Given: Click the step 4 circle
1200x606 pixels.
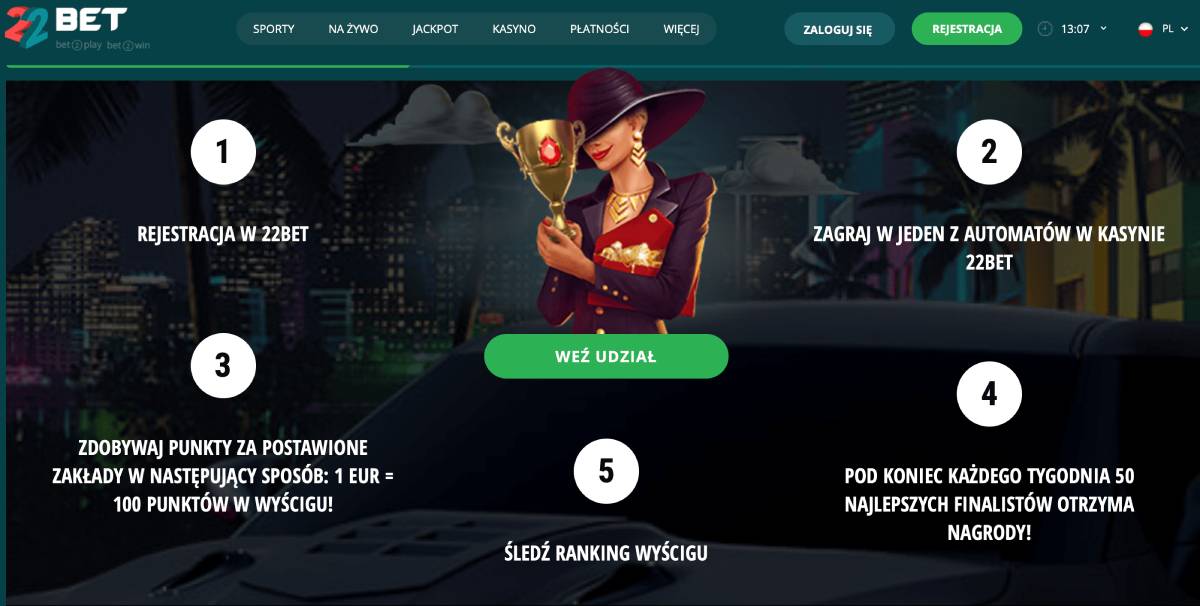Looking at the screenshot, I should [x=989, y=394].
